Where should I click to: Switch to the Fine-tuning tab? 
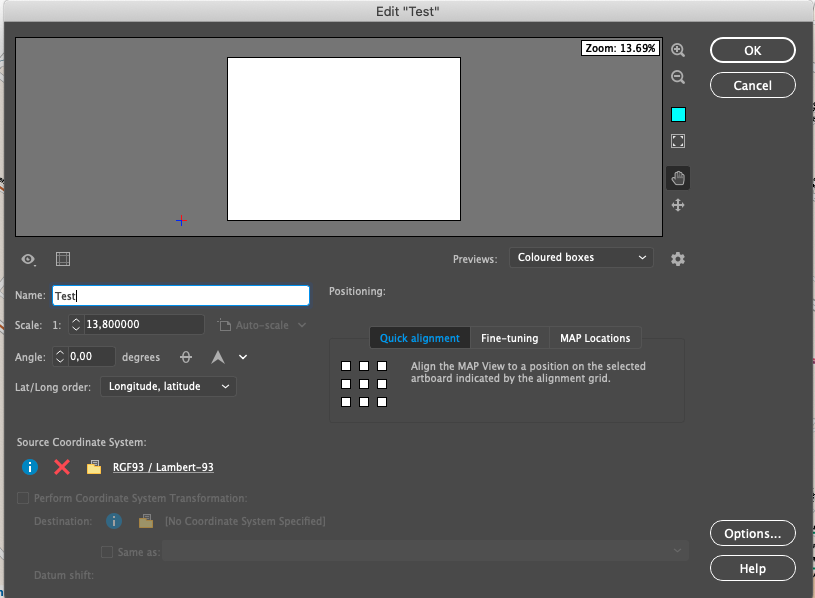(509, 338)
